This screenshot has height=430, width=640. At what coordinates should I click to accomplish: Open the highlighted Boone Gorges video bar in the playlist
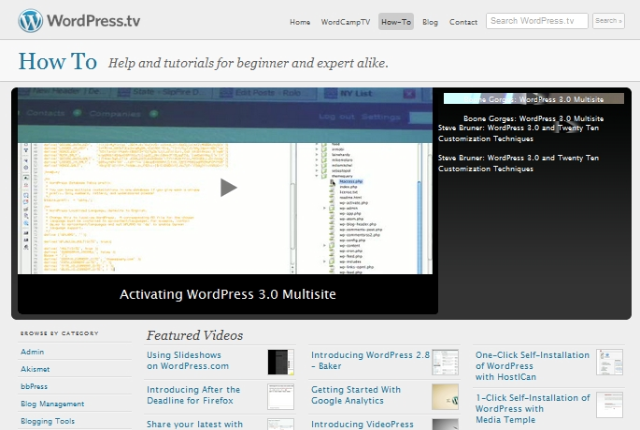coord(533,99)
